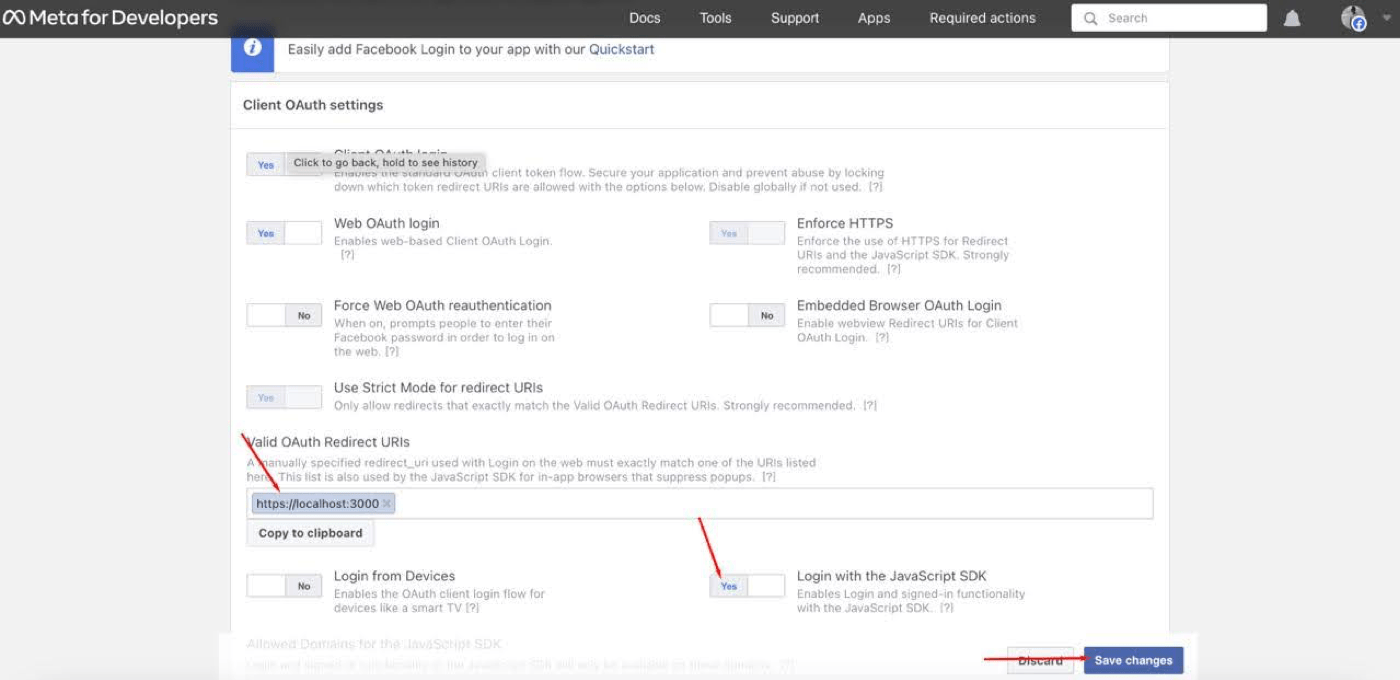
Task: Click the Web OAuth login label
Action: [x=386, y=223]
